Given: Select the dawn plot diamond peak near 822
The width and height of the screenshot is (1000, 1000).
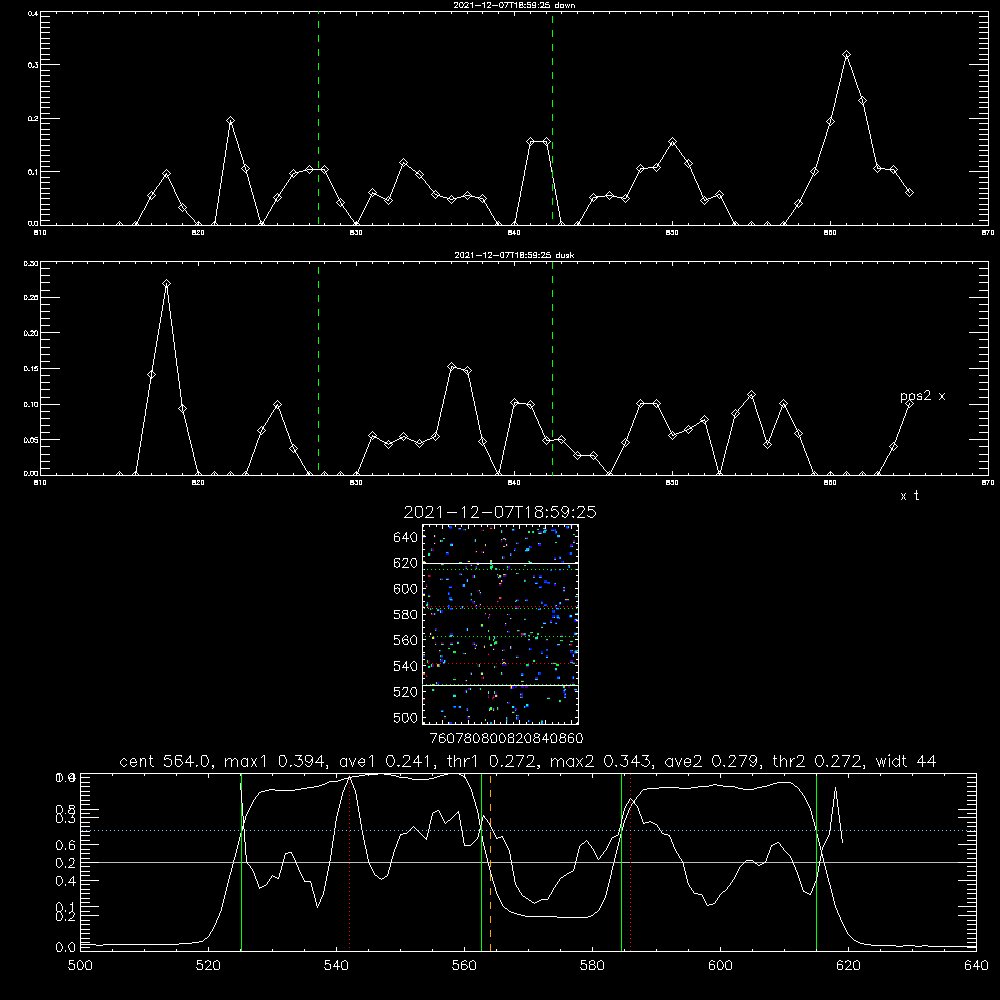Looking at the screenshot, I should 230,121.
